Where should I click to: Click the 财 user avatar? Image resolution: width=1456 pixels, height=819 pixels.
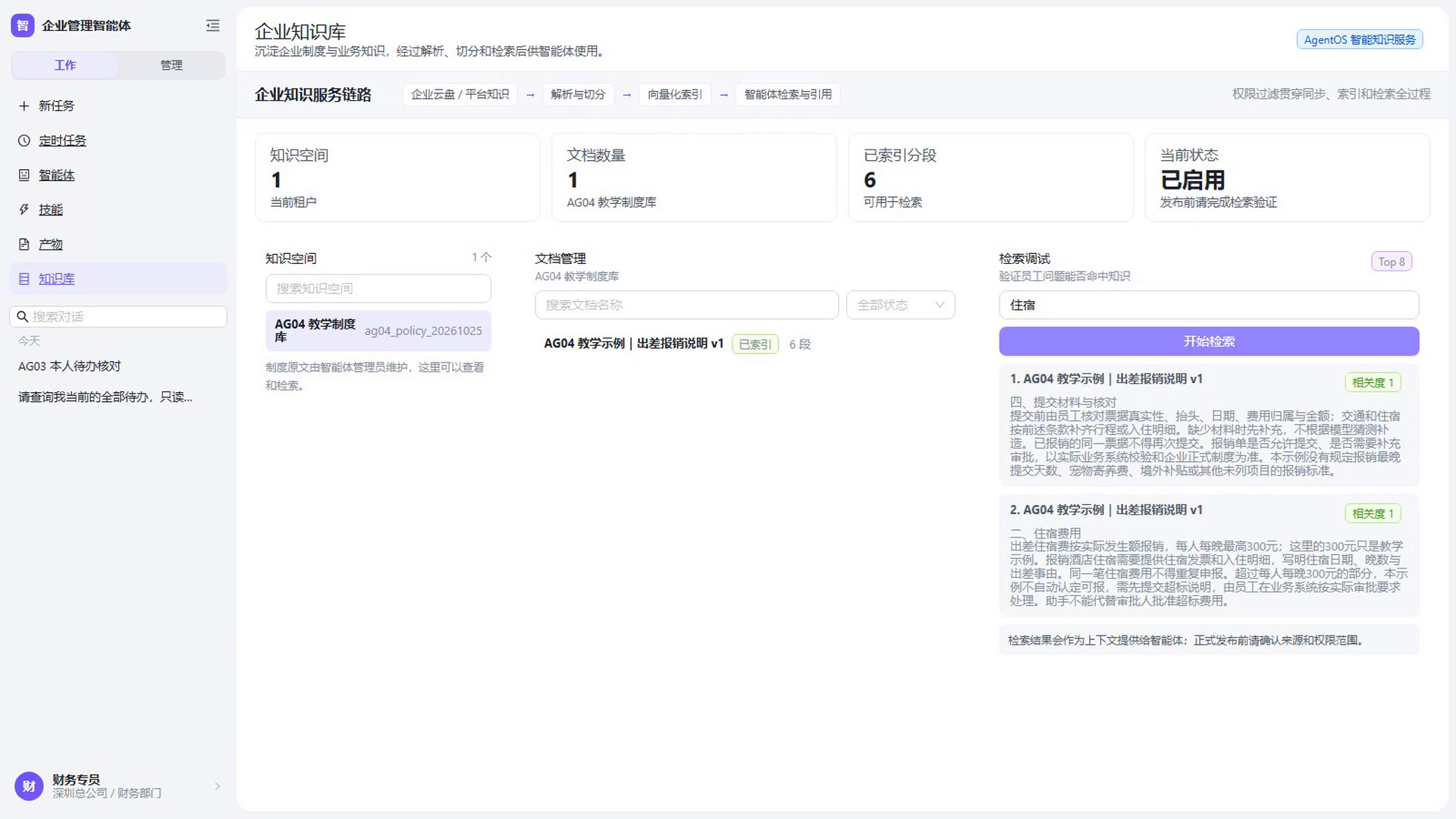[29, 786]
